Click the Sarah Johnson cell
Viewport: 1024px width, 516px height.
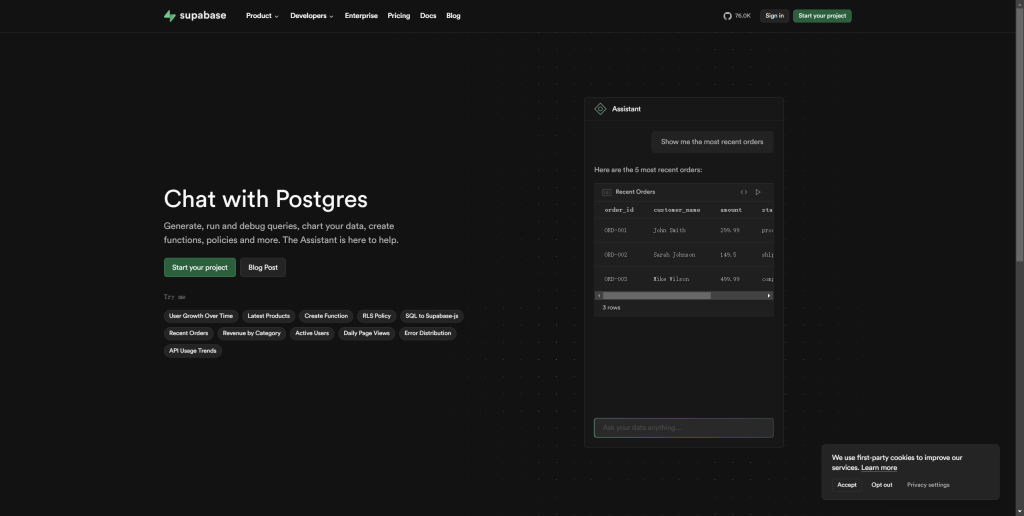click(674, 255)
